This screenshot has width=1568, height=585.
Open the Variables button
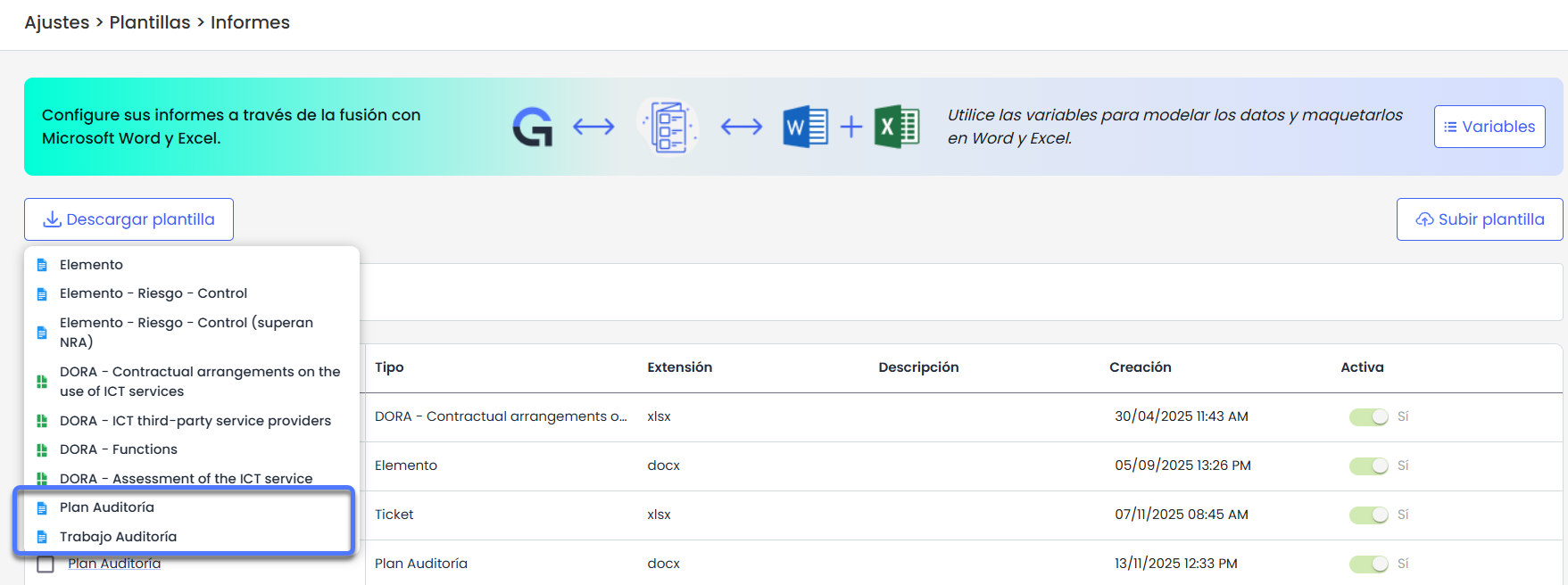[x=1489, y=127]
